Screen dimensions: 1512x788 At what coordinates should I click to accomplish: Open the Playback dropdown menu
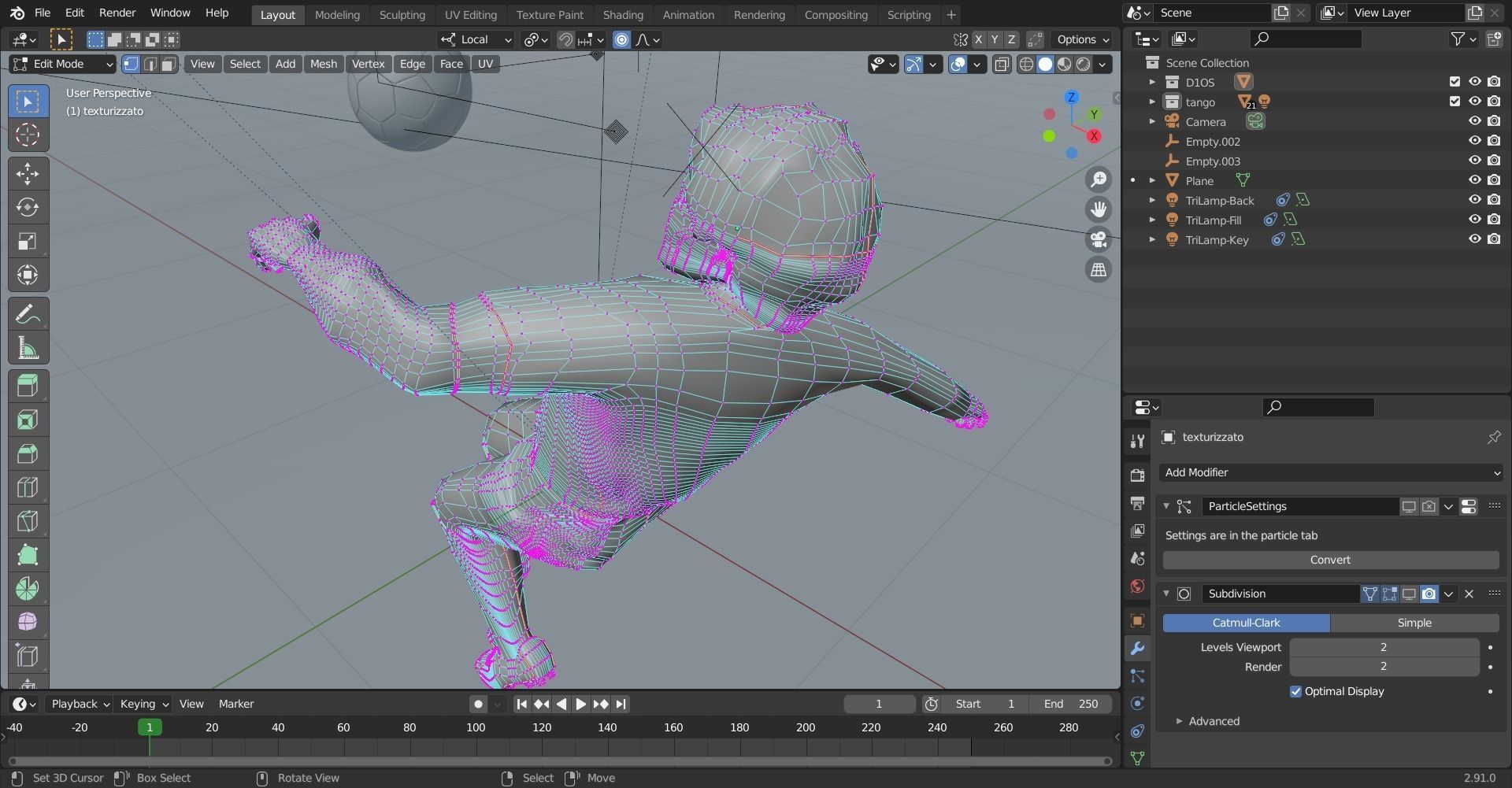(80, 705)
